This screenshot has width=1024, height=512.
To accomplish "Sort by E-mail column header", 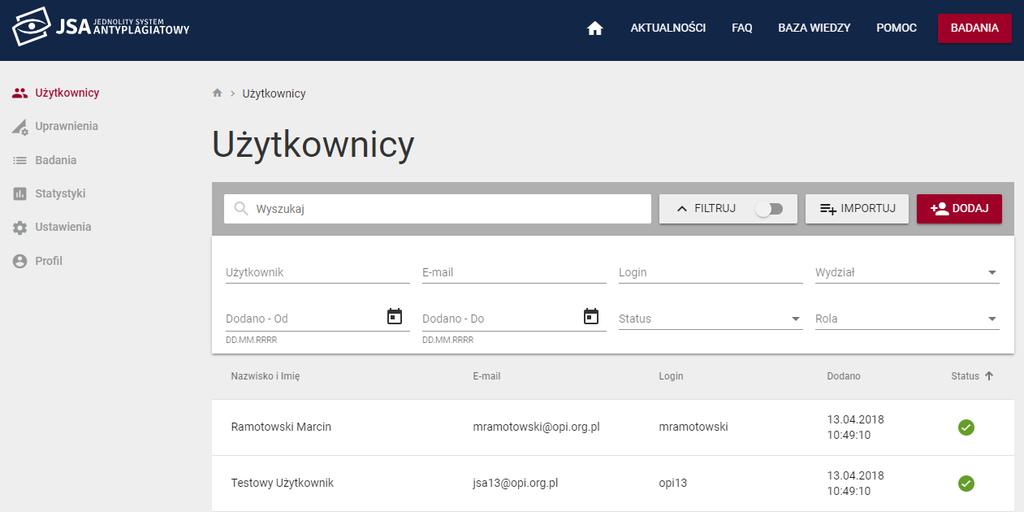I will (x=487, y=376).
